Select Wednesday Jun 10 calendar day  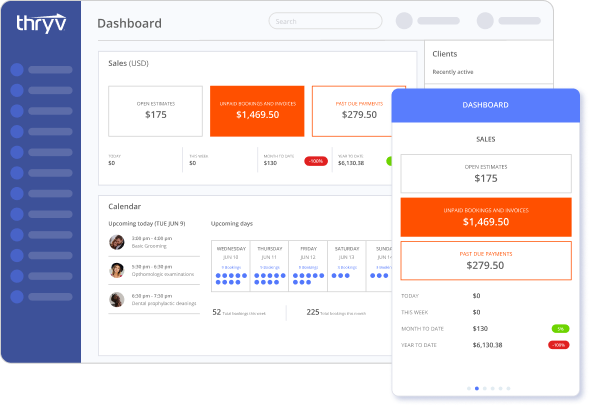coord(231,266)
